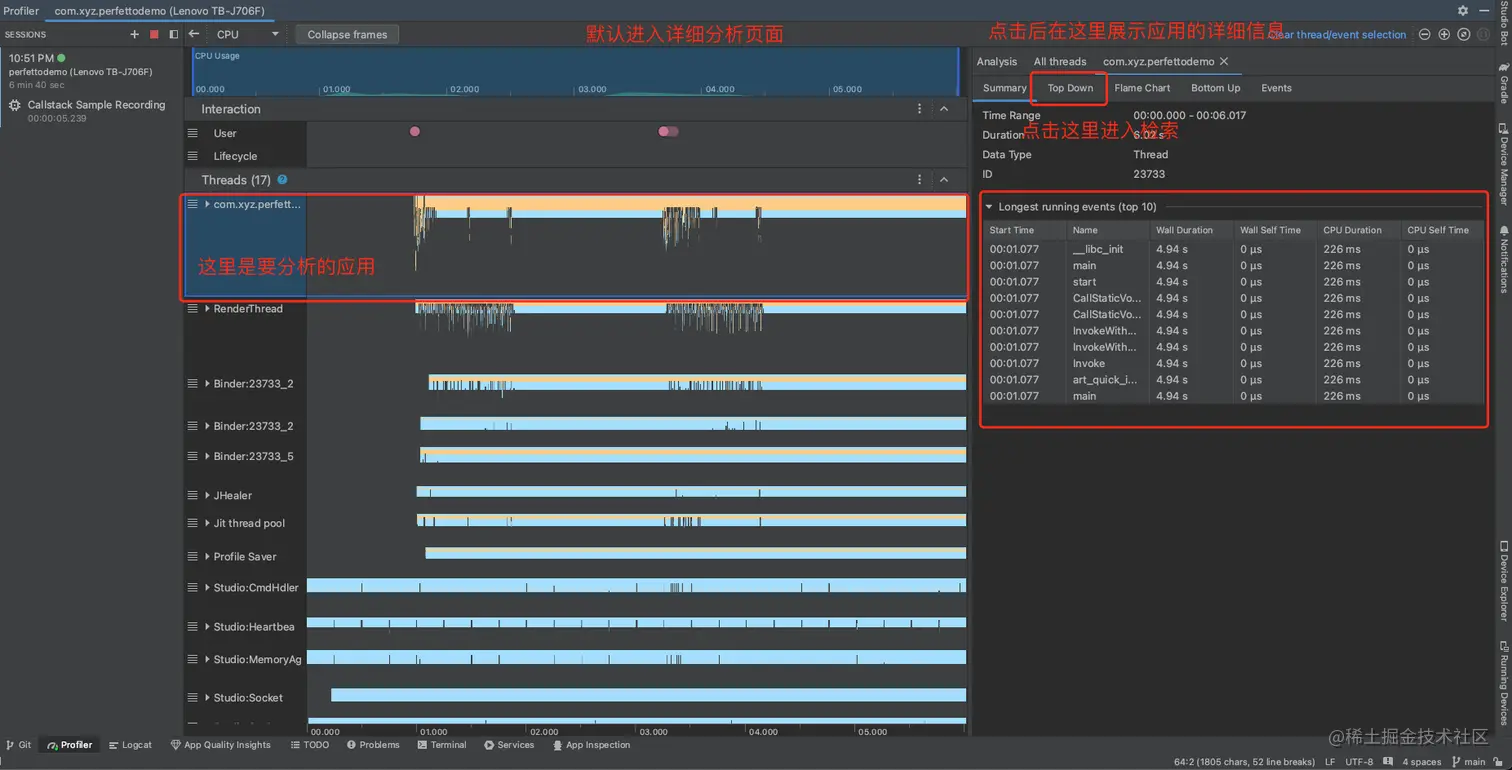The width and height of the screenshot is (1512, 770).
Task: Stop the current profiling session
Action: coord(154,34)
